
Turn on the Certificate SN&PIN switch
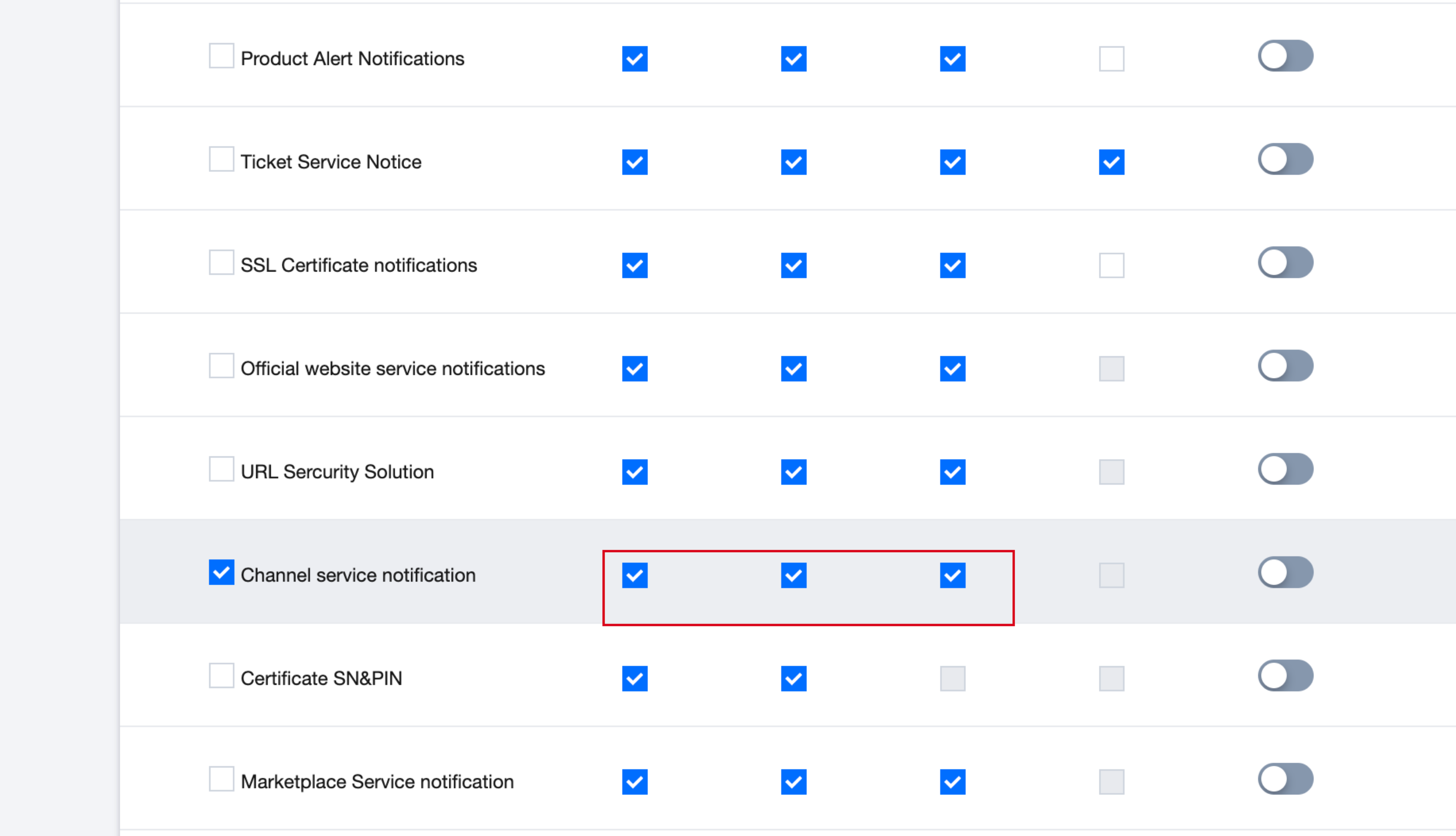tap(1286, 676)
